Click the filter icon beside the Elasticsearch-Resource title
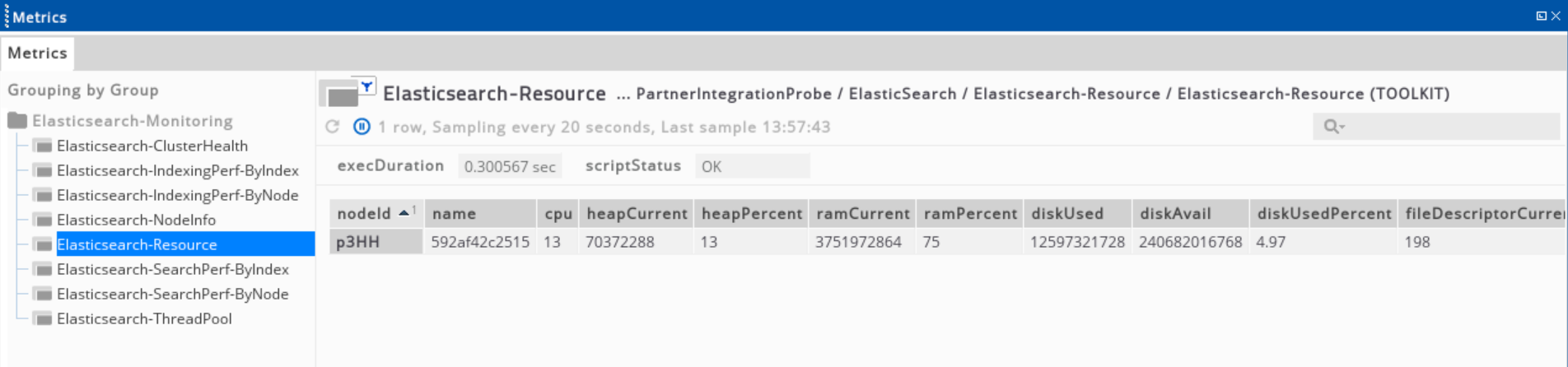Screen dimensions: 1568x367 pyautogui.click(x=366, y=86)
